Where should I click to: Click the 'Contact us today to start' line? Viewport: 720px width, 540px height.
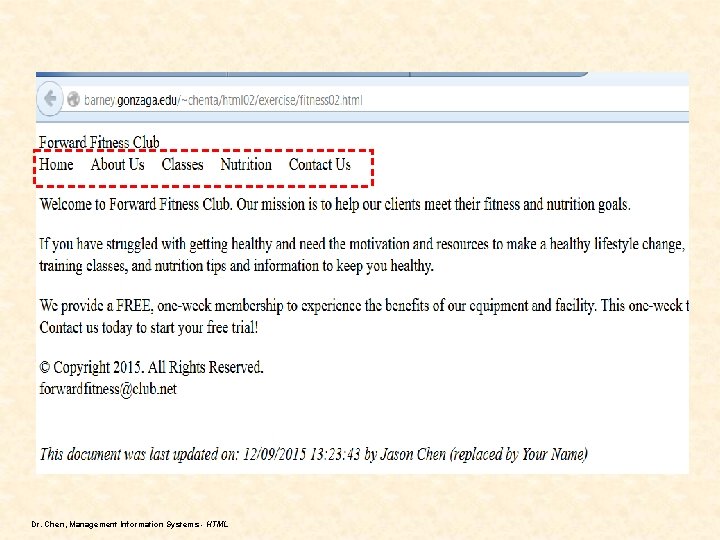click(x=149, y=328)
